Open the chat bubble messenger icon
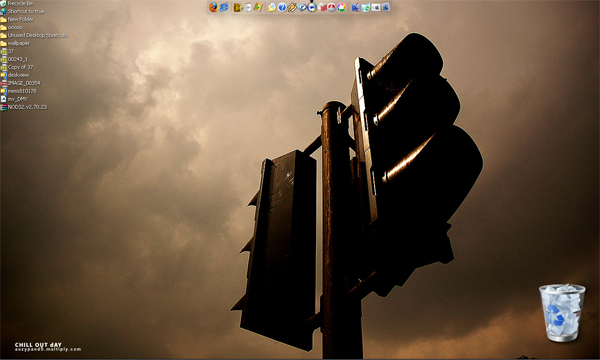The image size is (600, 360). click(302, 7)
